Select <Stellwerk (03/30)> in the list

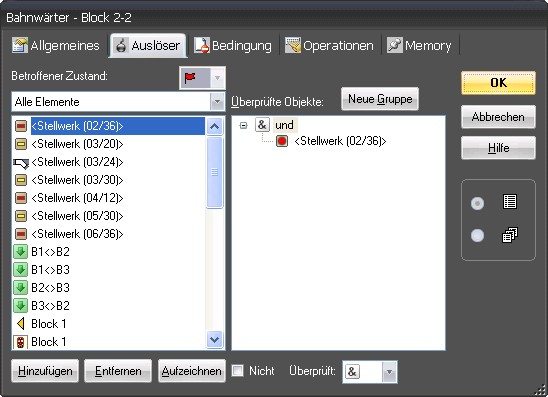pos(77,180)
